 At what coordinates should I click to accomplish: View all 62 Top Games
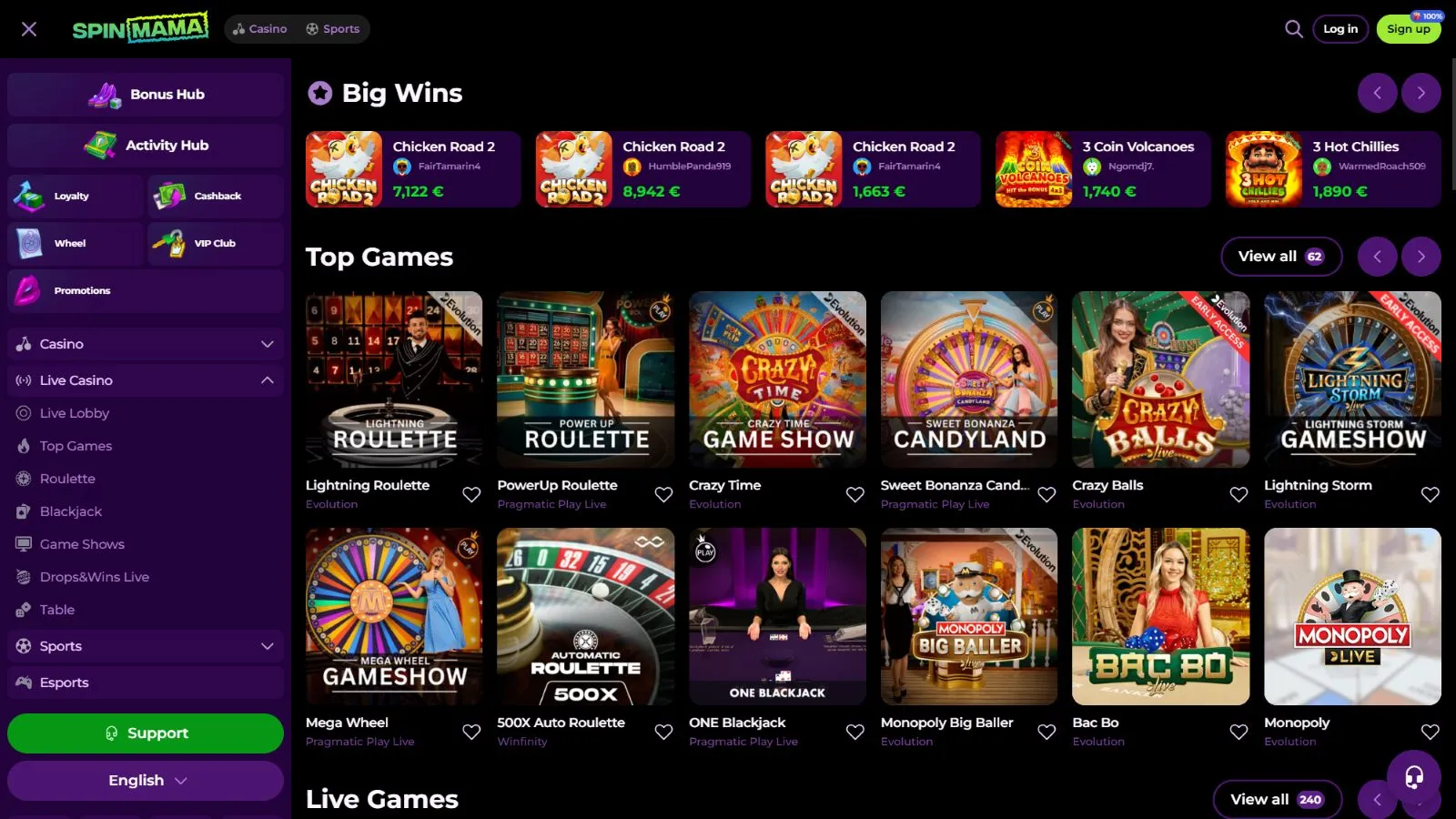1280,257
